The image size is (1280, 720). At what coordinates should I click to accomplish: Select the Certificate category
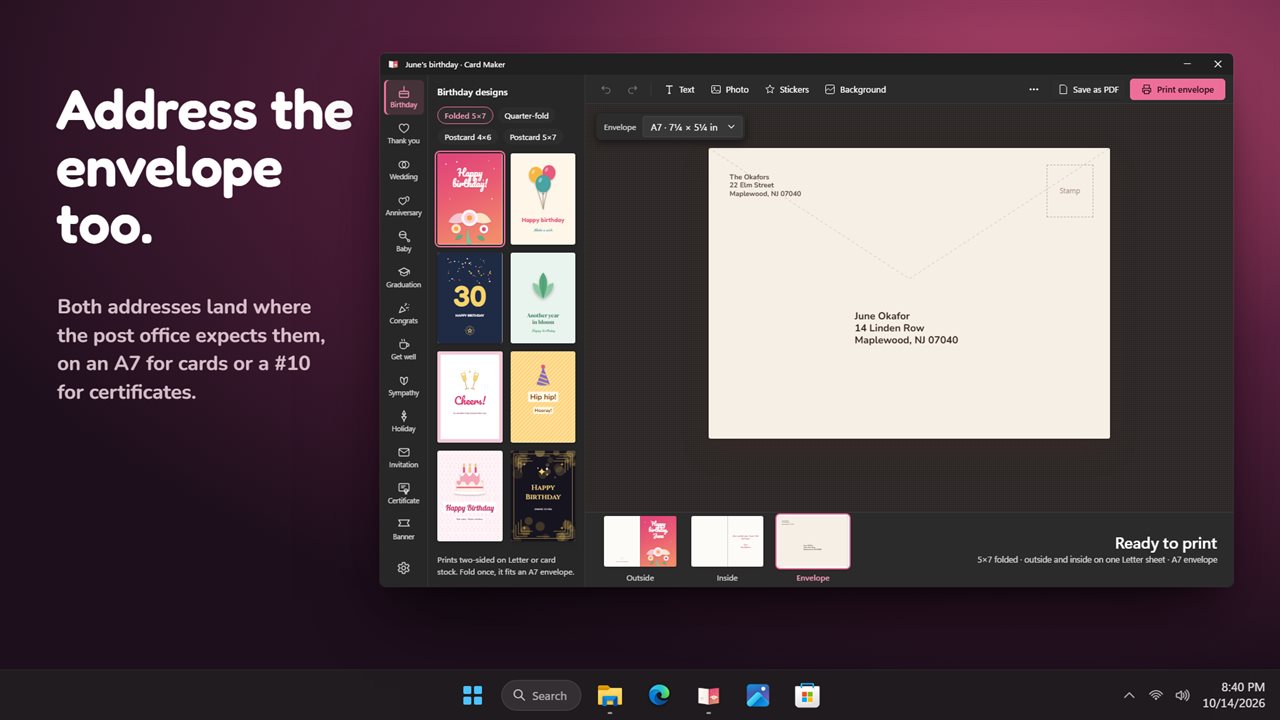tap(403, 493)
